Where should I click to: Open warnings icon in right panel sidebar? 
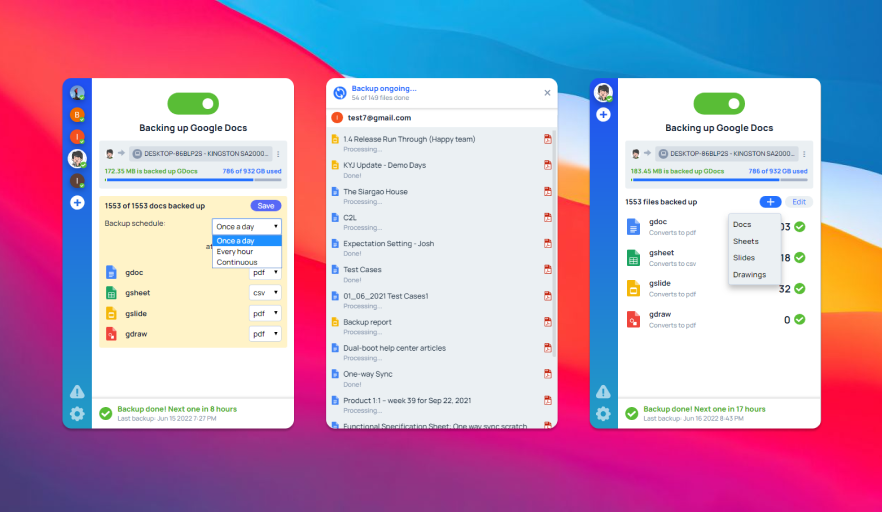(x=603, y=392)
